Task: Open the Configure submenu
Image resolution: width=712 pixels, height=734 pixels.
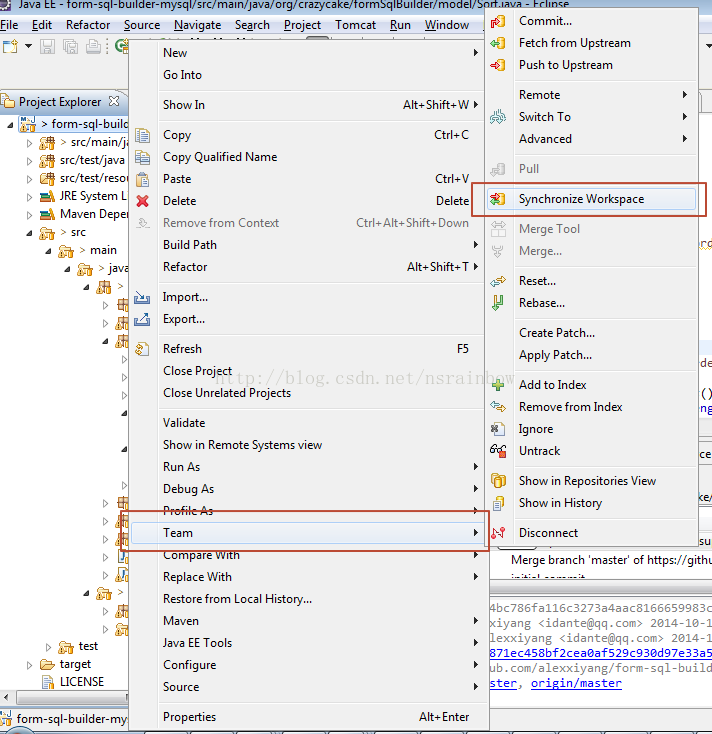Action: [x=307, y=665]
